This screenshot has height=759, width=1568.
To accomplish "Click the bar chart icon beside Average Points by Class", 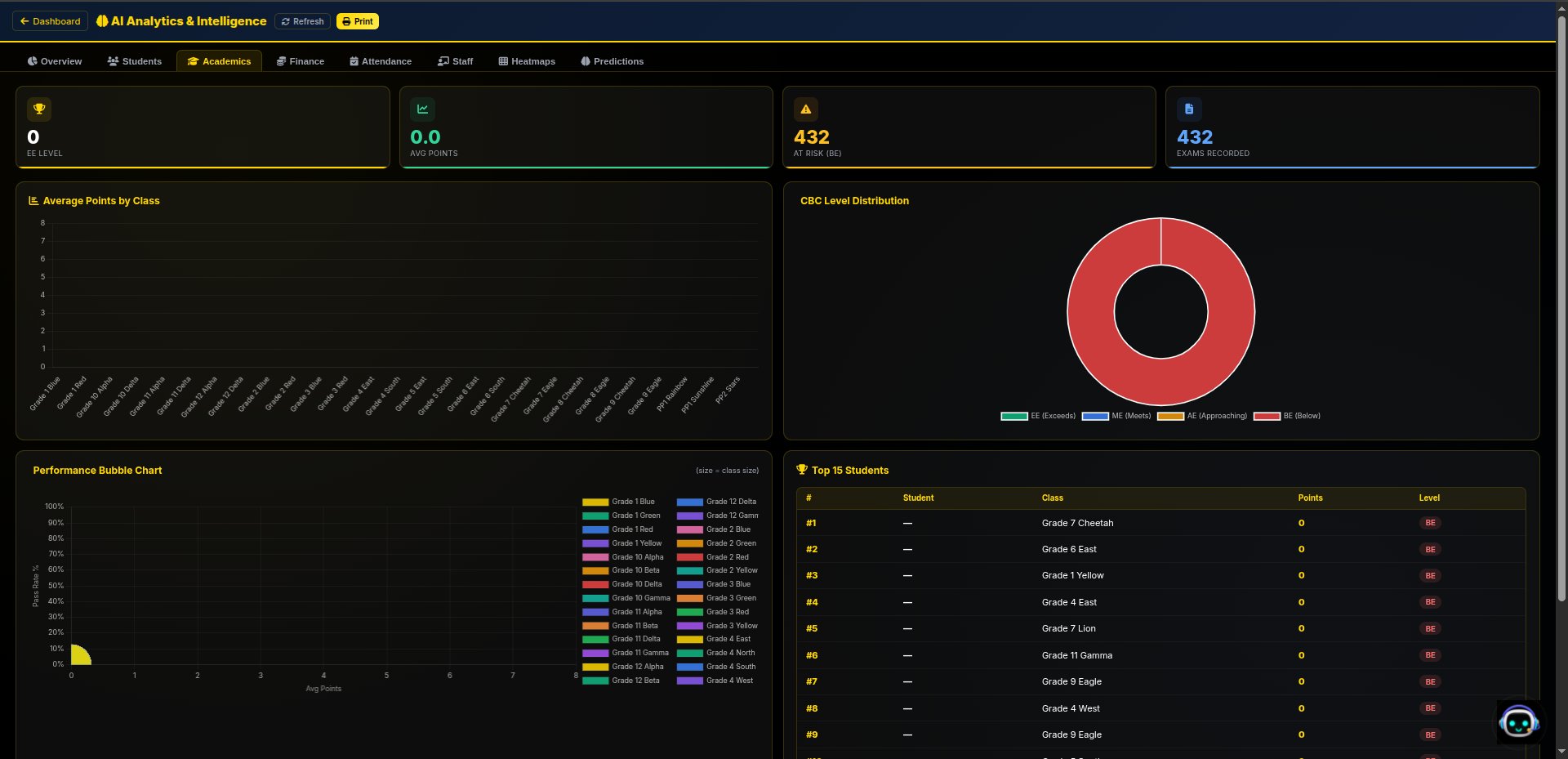I will 33,201.
